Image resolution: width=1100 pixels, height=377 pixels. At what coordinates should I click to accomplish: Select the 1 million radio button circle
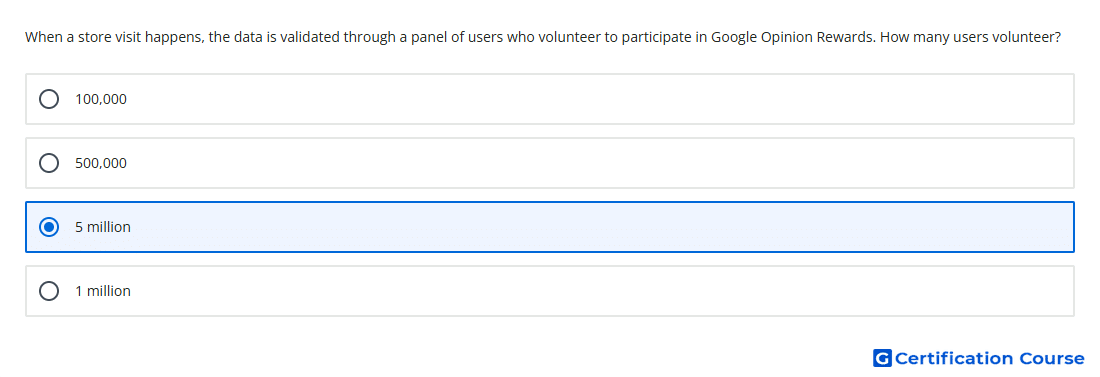(49, 291)
